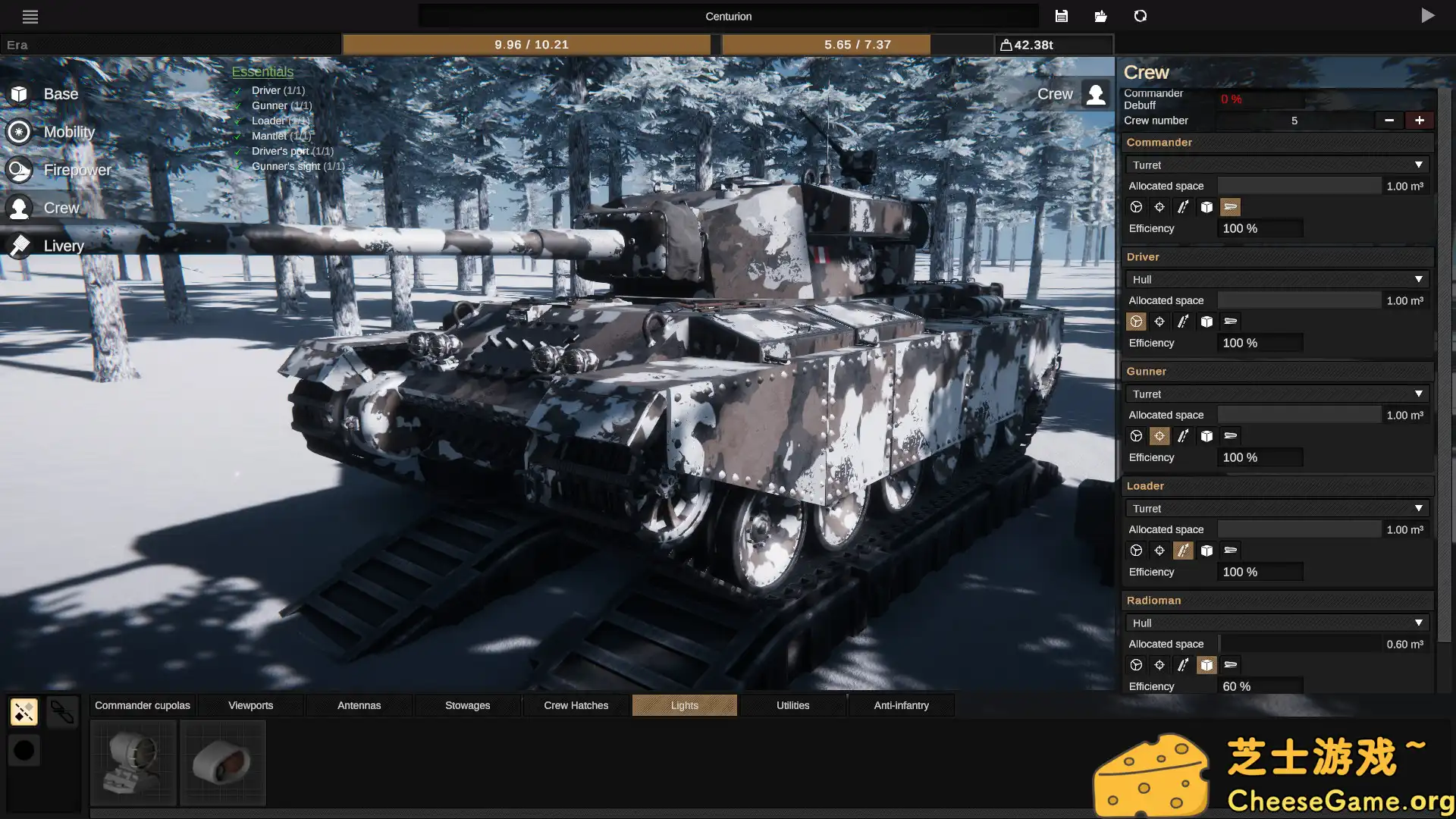This screenshot has width=1456, height=819.
Task: Open the Firepower section in sidebar
Action: click(x=77, y=170)
